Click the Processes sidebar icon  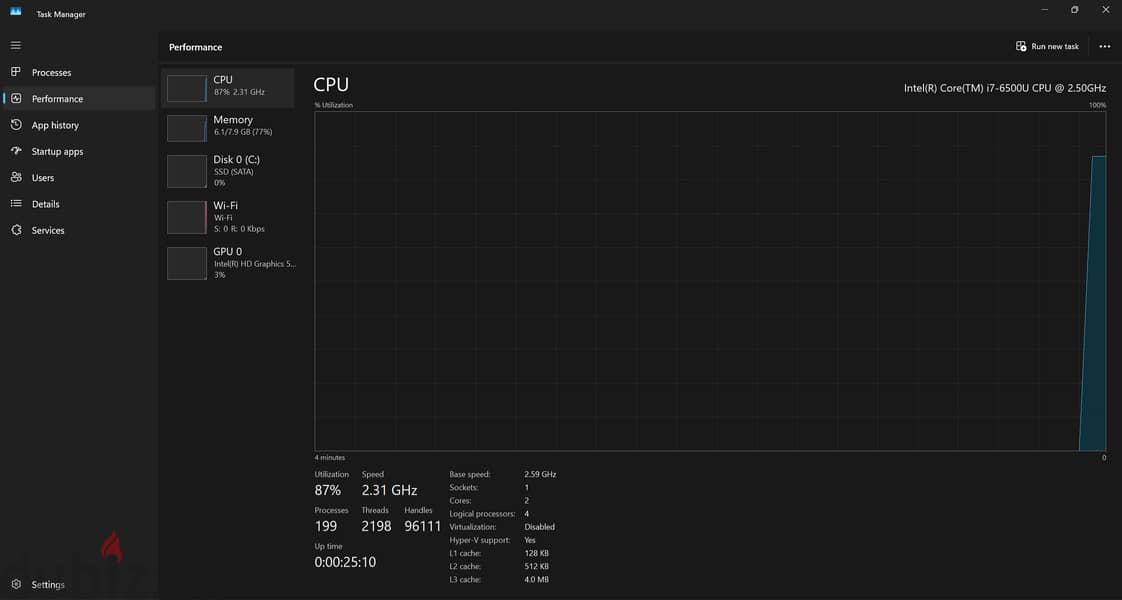coord(16,72)
